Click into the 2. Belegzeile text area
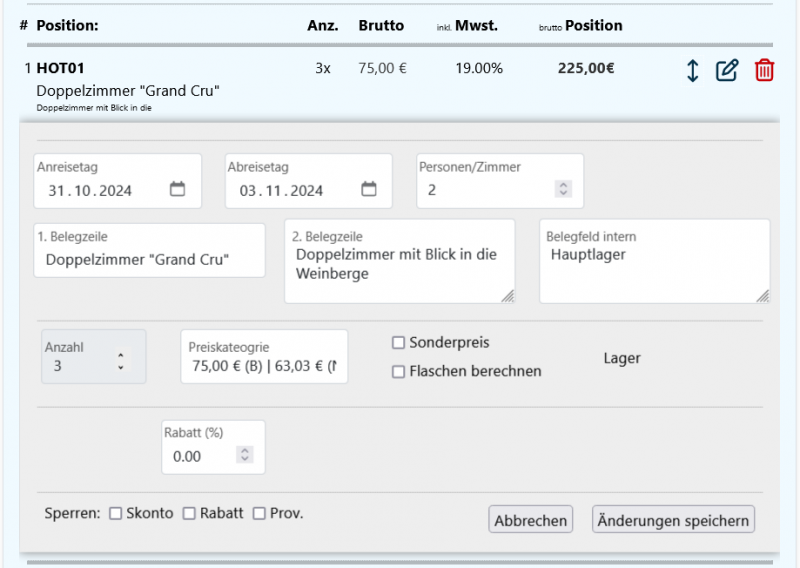Screen dimensions: 800x568 pyautogui.click(x=399, y=265)
